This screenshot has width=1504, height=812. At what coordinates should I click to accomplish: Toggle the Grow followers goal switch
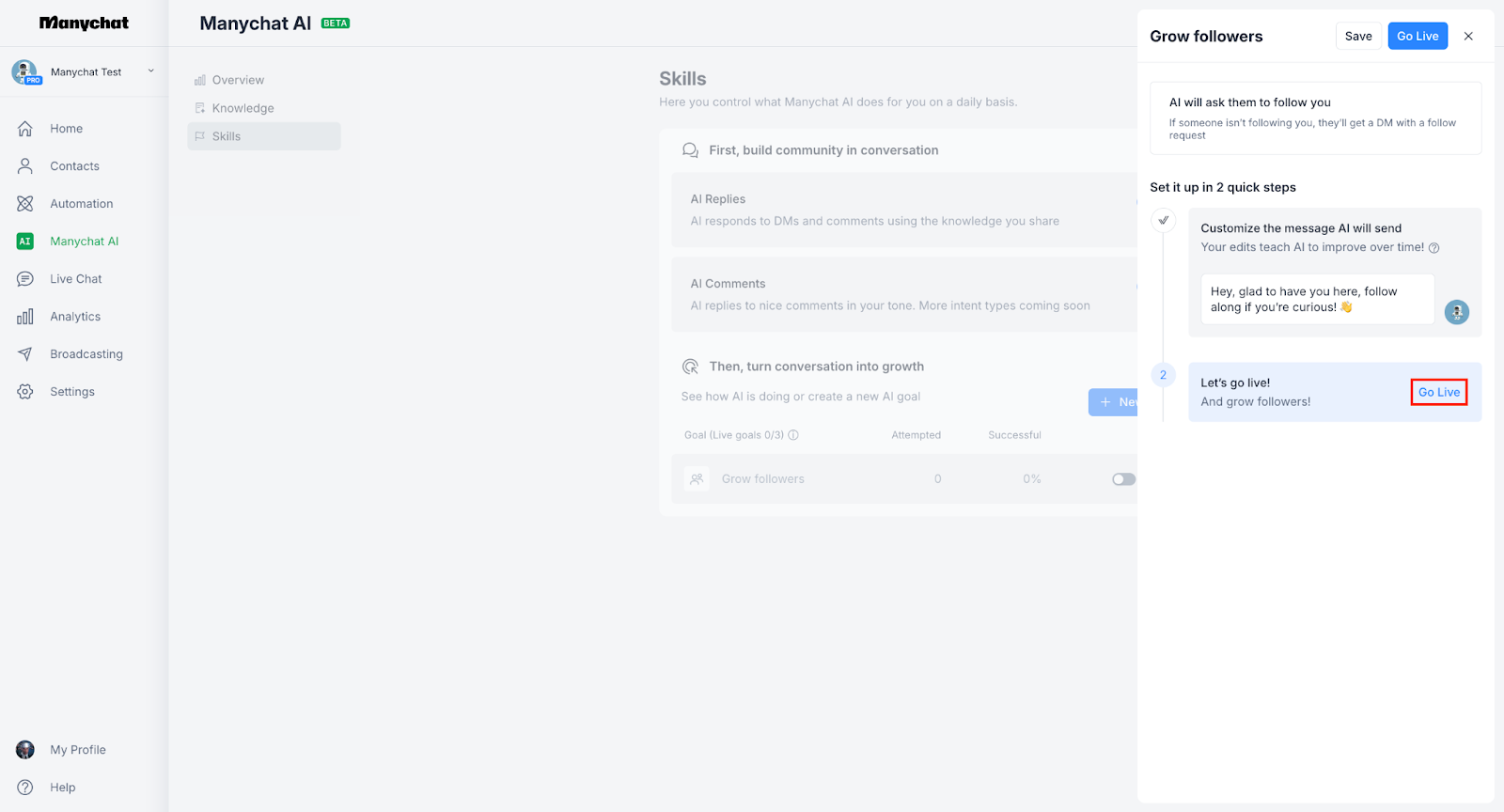pos(1123,479)
